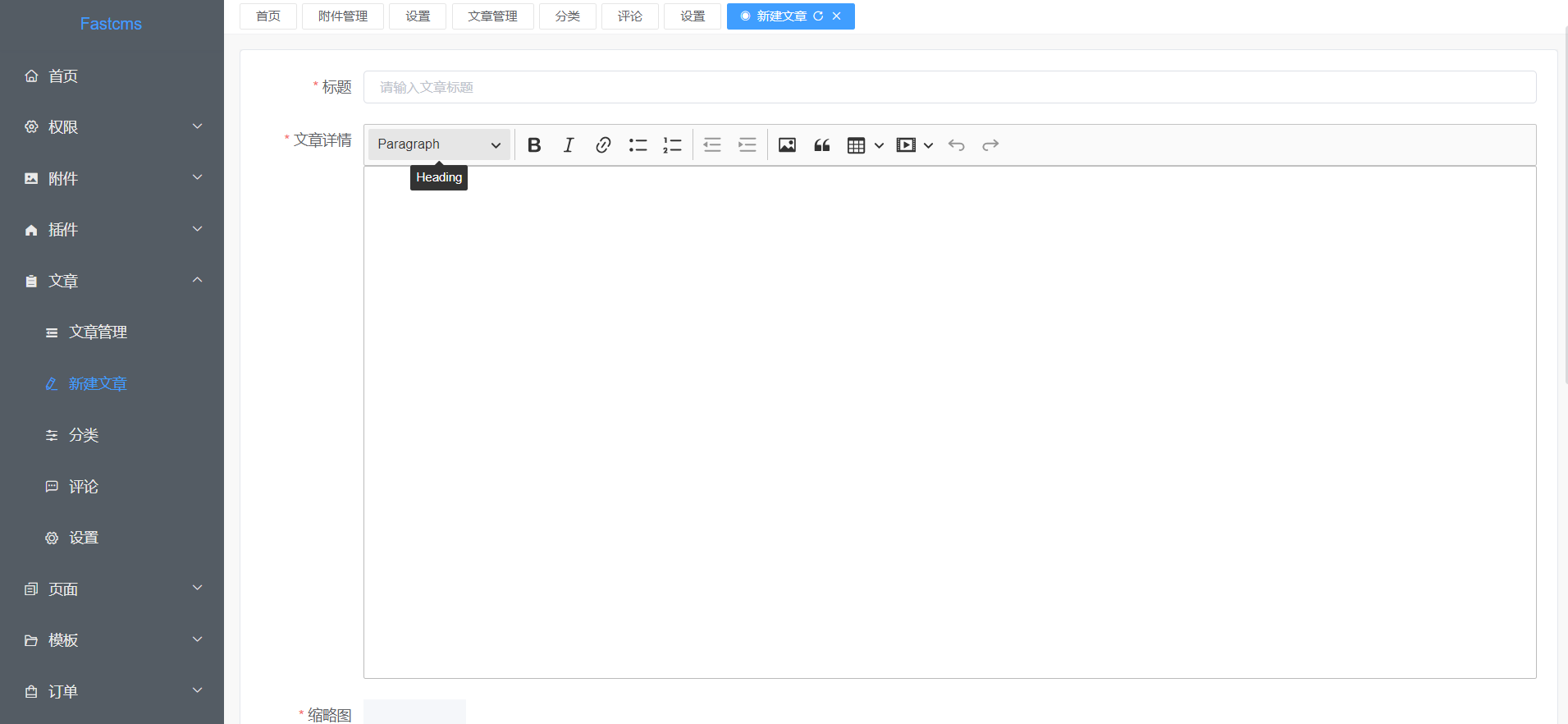Screen dimensions: 1568x724
Task: Insert a bulleted list
Action: pyautogui.click(x=638, y=145)
